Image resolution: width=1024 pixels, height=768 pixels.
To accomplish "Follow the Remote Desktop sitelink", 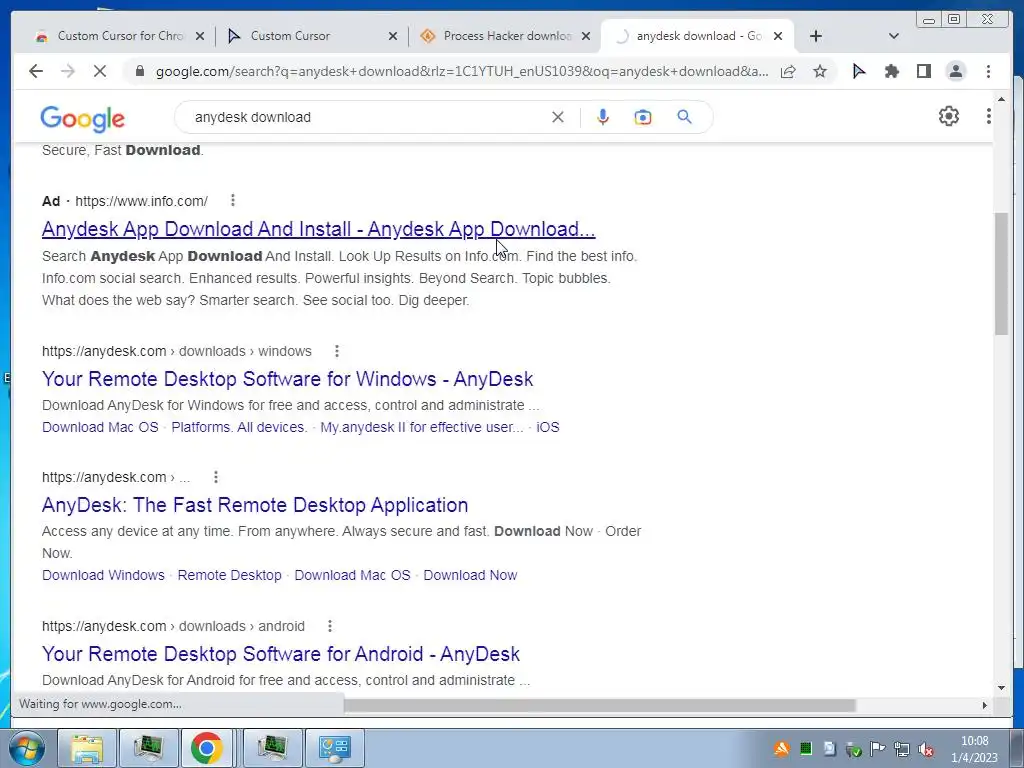I will [229, 575].
